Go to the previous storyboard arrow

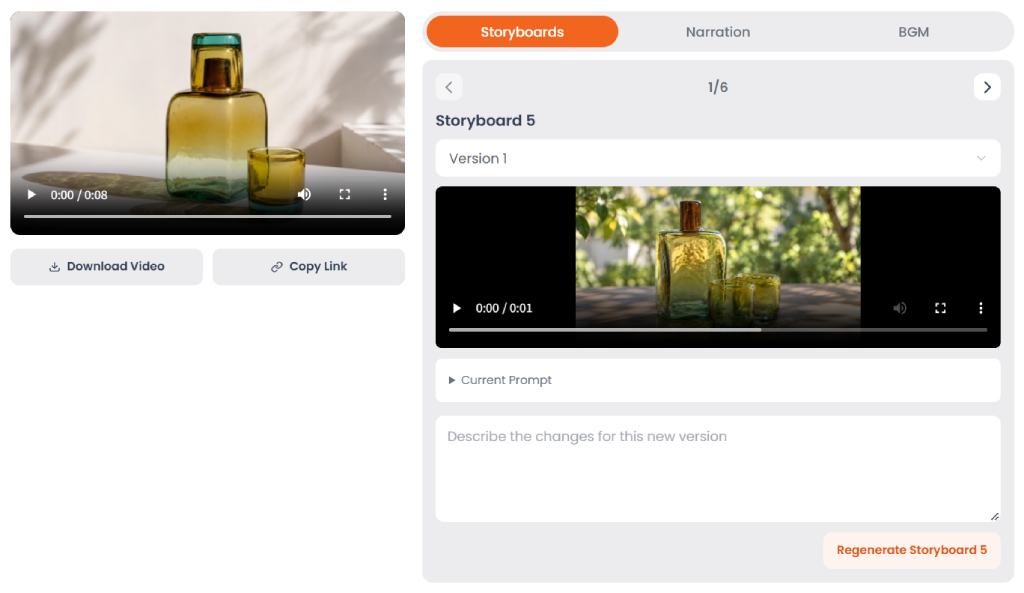(x=449, y=87)
